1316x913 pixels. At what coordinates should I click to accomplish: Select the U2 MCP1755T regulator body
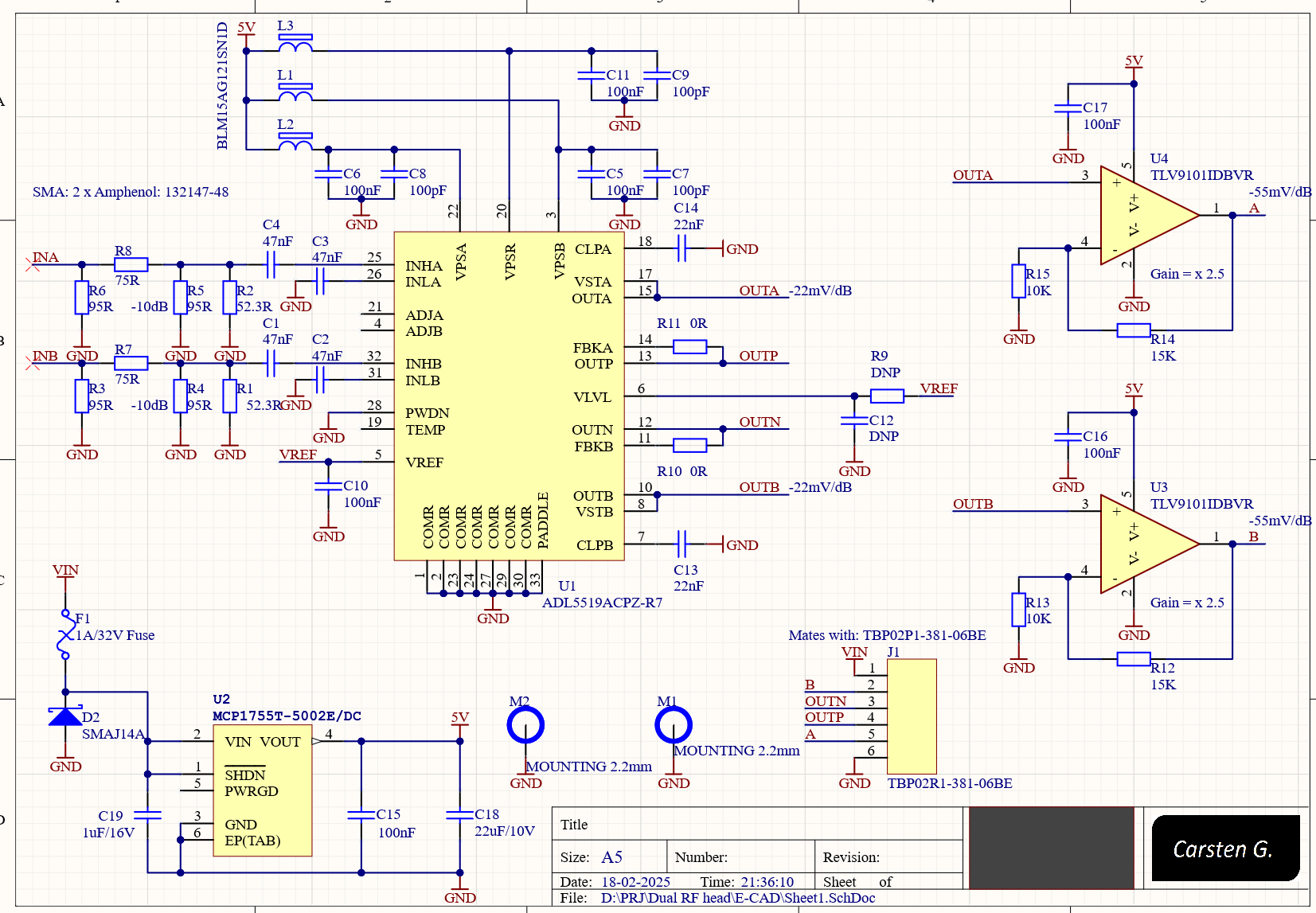click(x=263, y=790)
